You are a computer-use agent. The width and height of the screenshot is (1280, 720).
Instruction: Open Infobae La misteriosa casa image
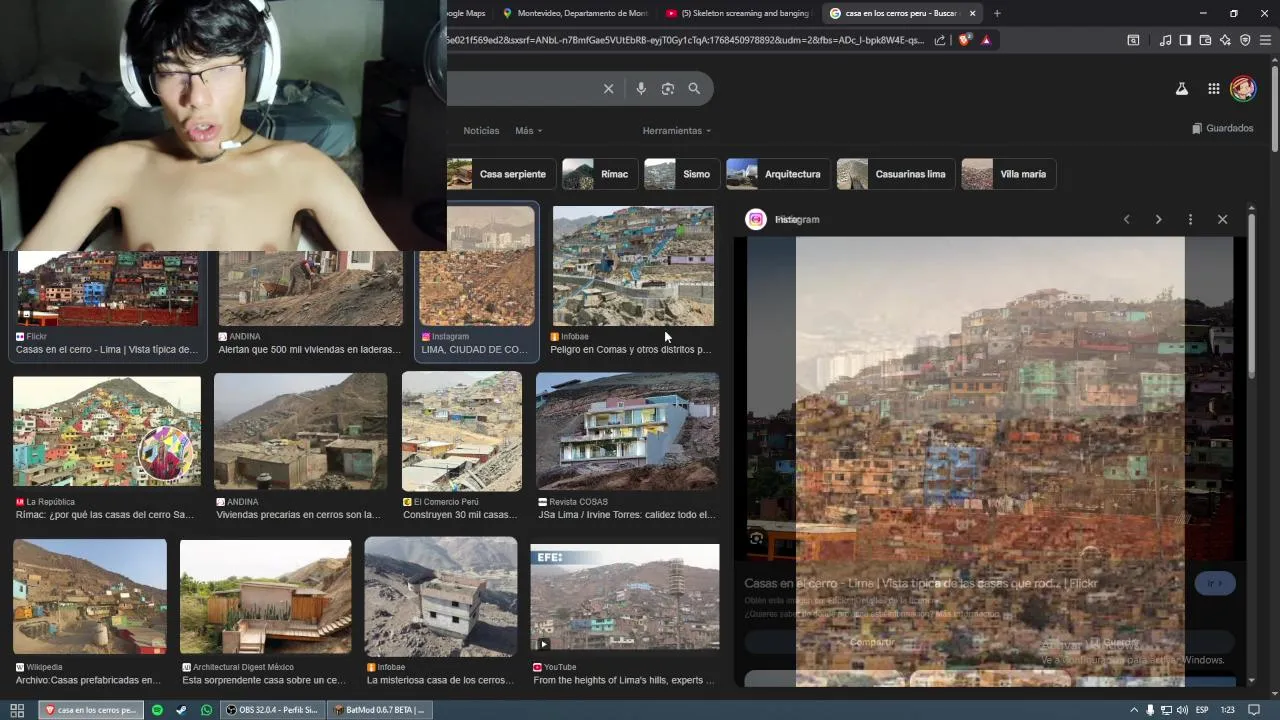(x=441, y=597)
